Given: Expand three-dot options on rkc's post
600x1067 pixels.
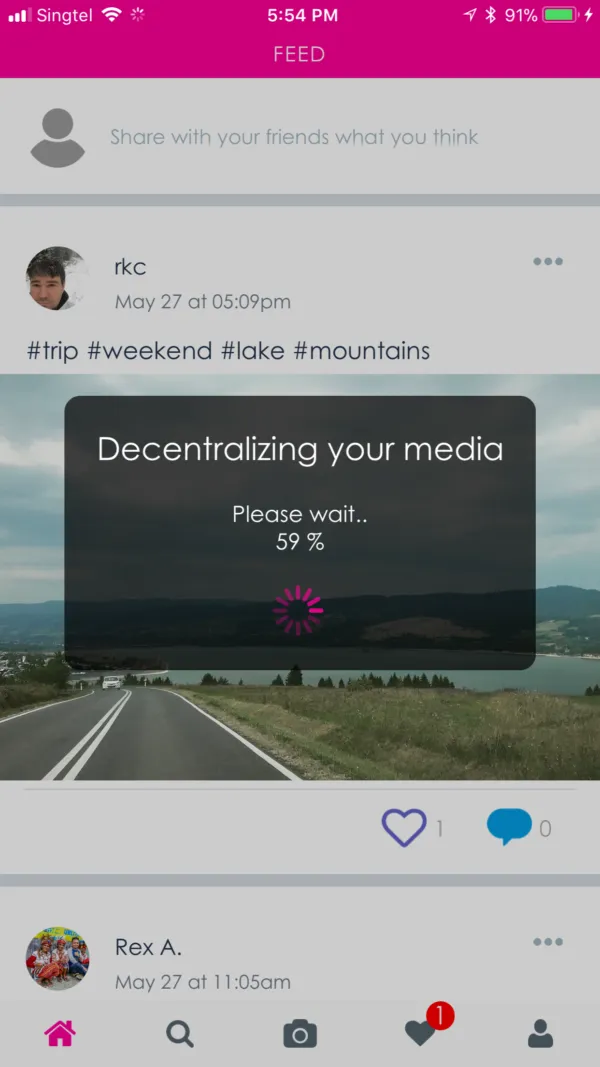Looking at the screenshot, I should [548, 261].
